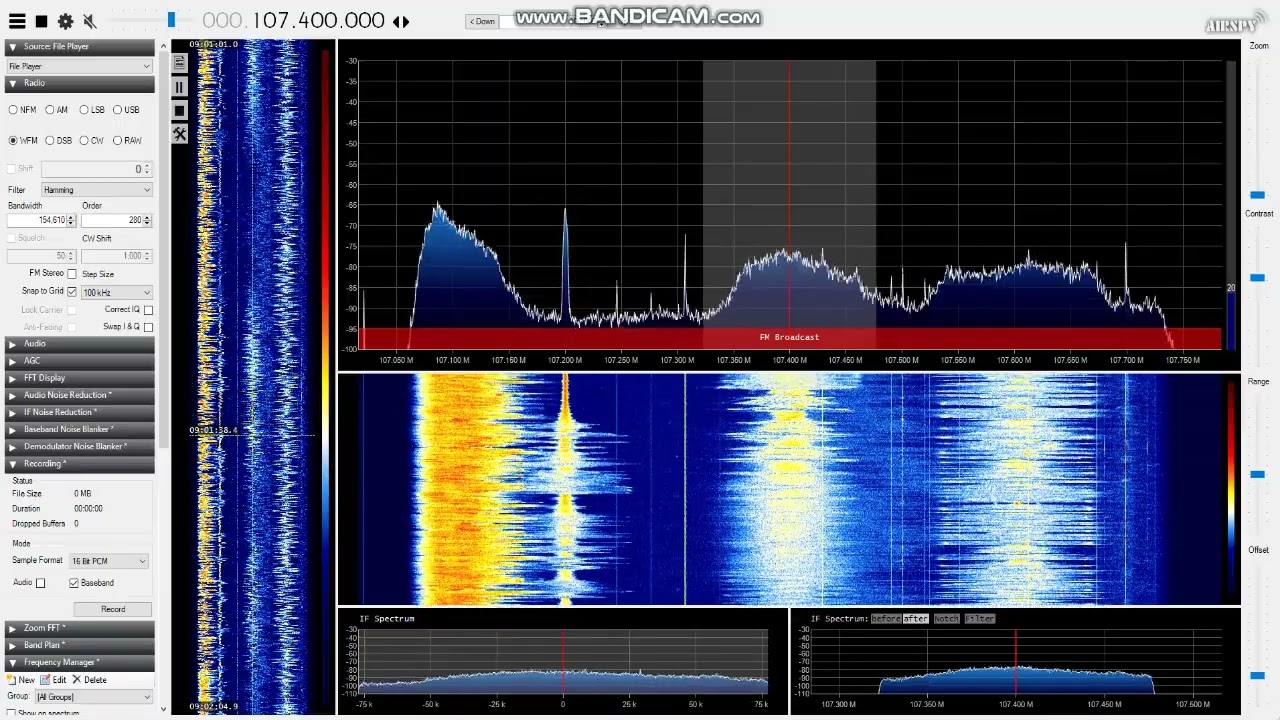Image resolution: width=1280 pixels, height=720 pixels.
Task: Expand the Baseband Noise Blanker panel
Action: coord(80,429)
